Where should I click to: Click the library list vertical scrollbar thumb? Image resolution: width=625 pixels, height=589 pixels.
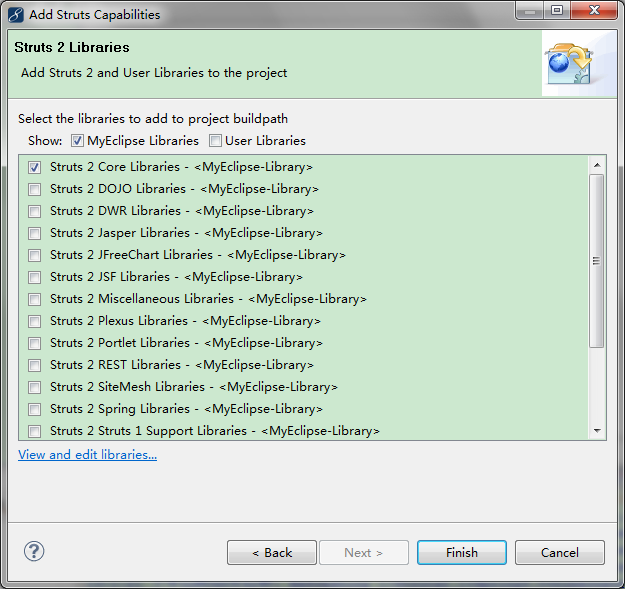point(597,261)
